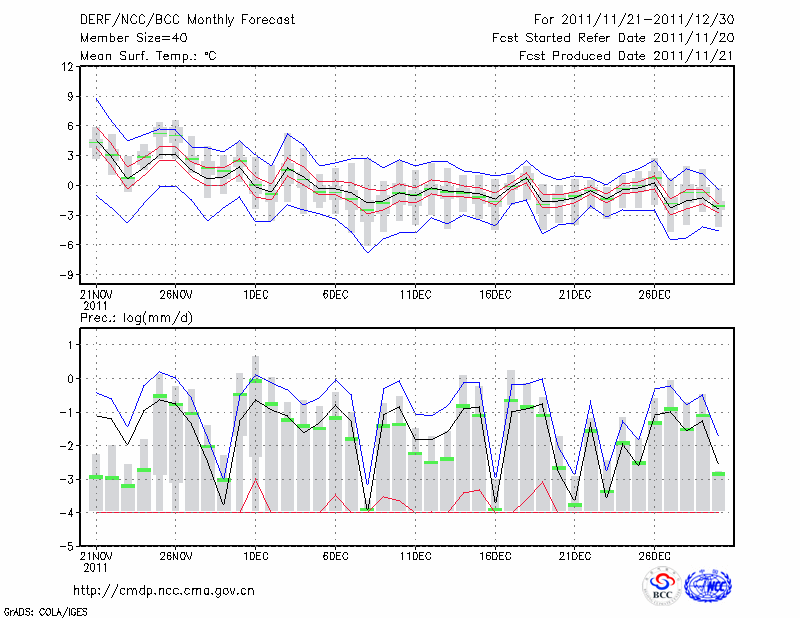Screen dimensions: 800x618
Task: Click the Prec.: log(mm/d) chart label
Action: pos(135,317)
